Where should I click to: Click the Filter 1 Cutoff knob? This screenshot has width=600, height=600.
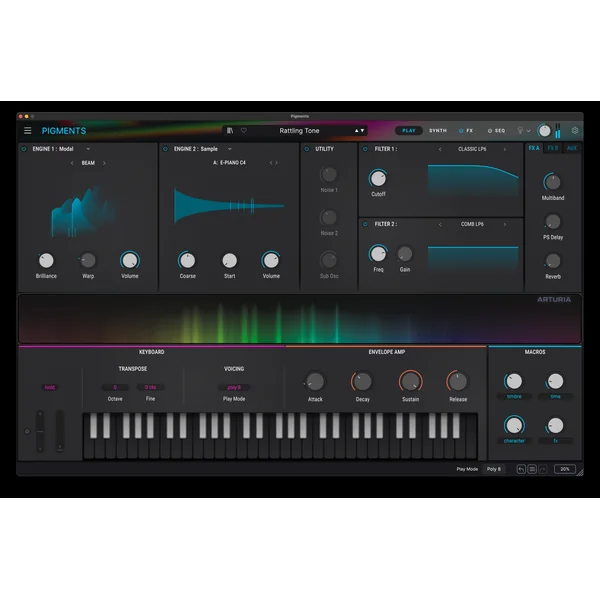click(x=378, y=178)
